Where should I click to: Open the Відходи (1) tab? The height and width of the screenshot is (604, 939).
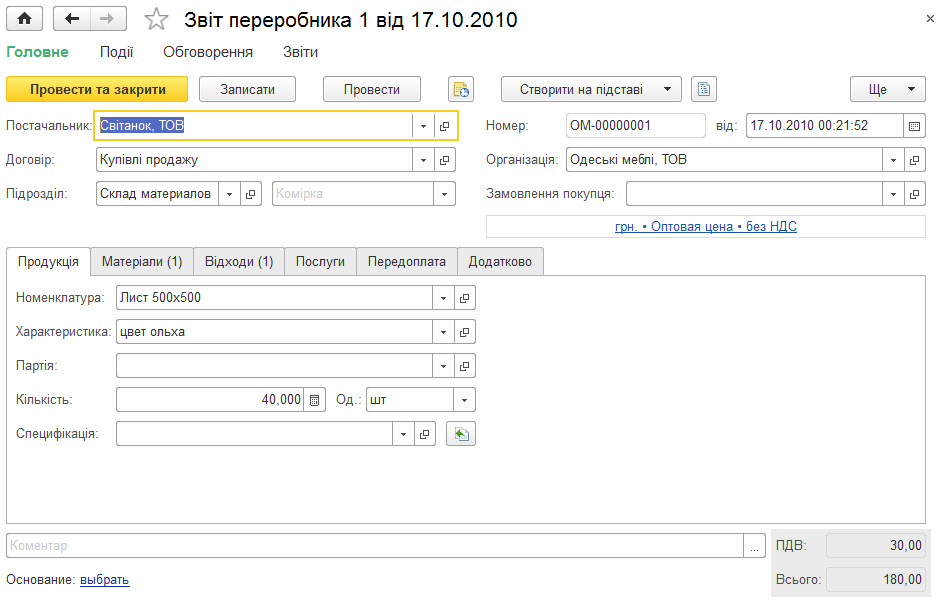point(239,262)
